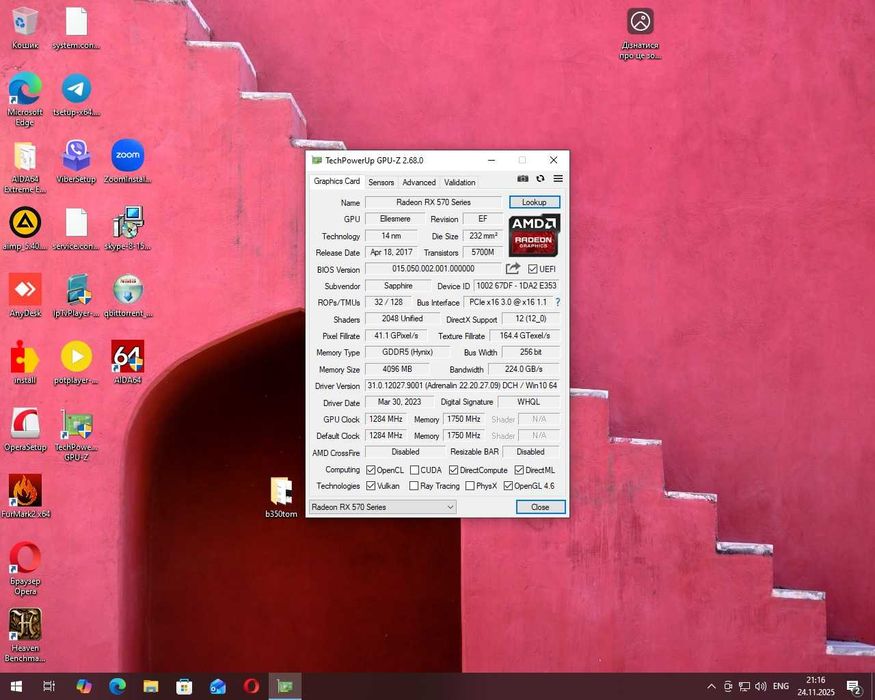The image size is (875, 700).
Task: Switch to the Advanced tab
Action: [419, 182]
